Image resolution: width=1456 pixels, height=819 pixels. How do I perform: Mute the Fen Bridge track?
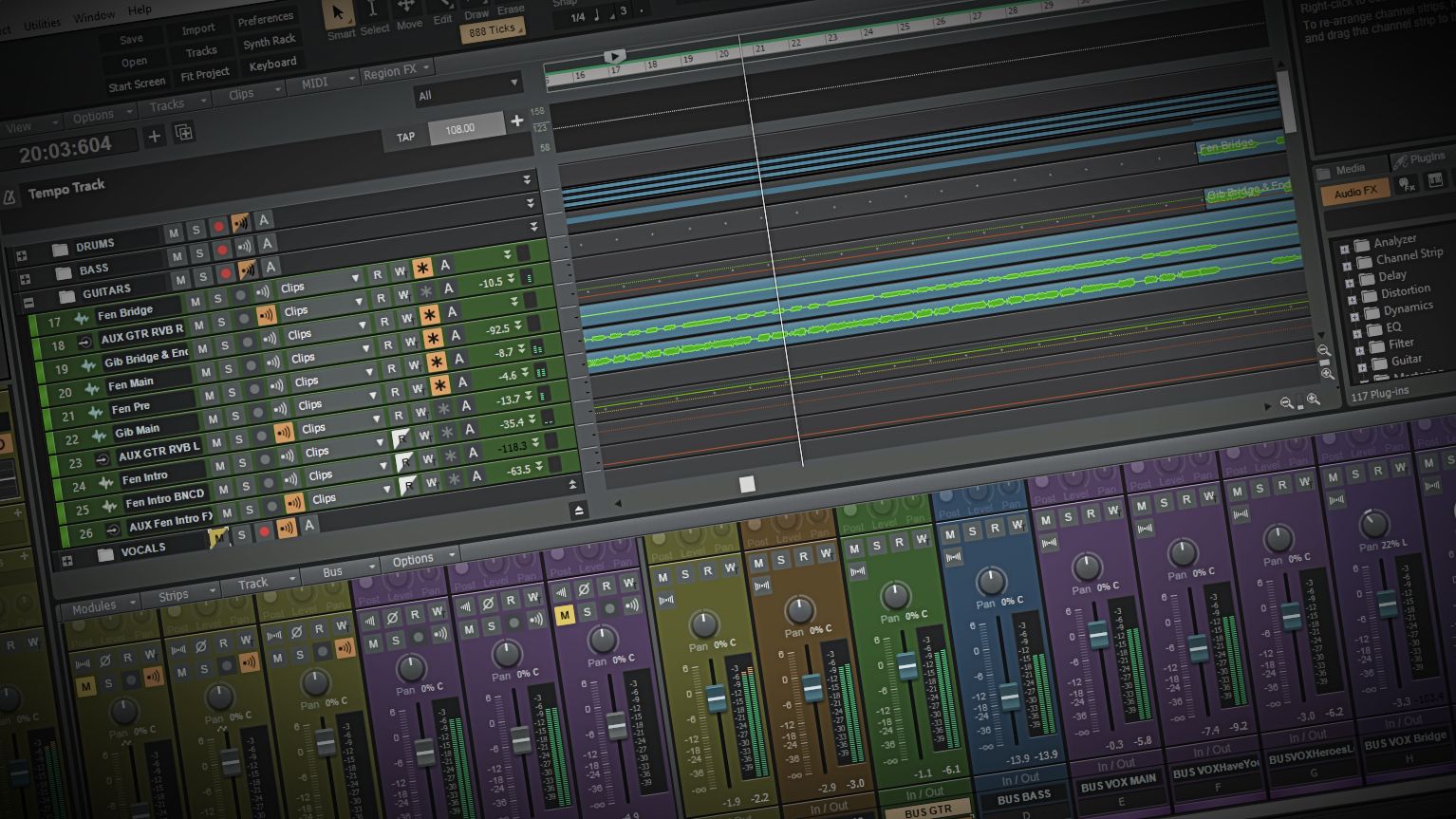pyautogui.click(x=196, y=302)
